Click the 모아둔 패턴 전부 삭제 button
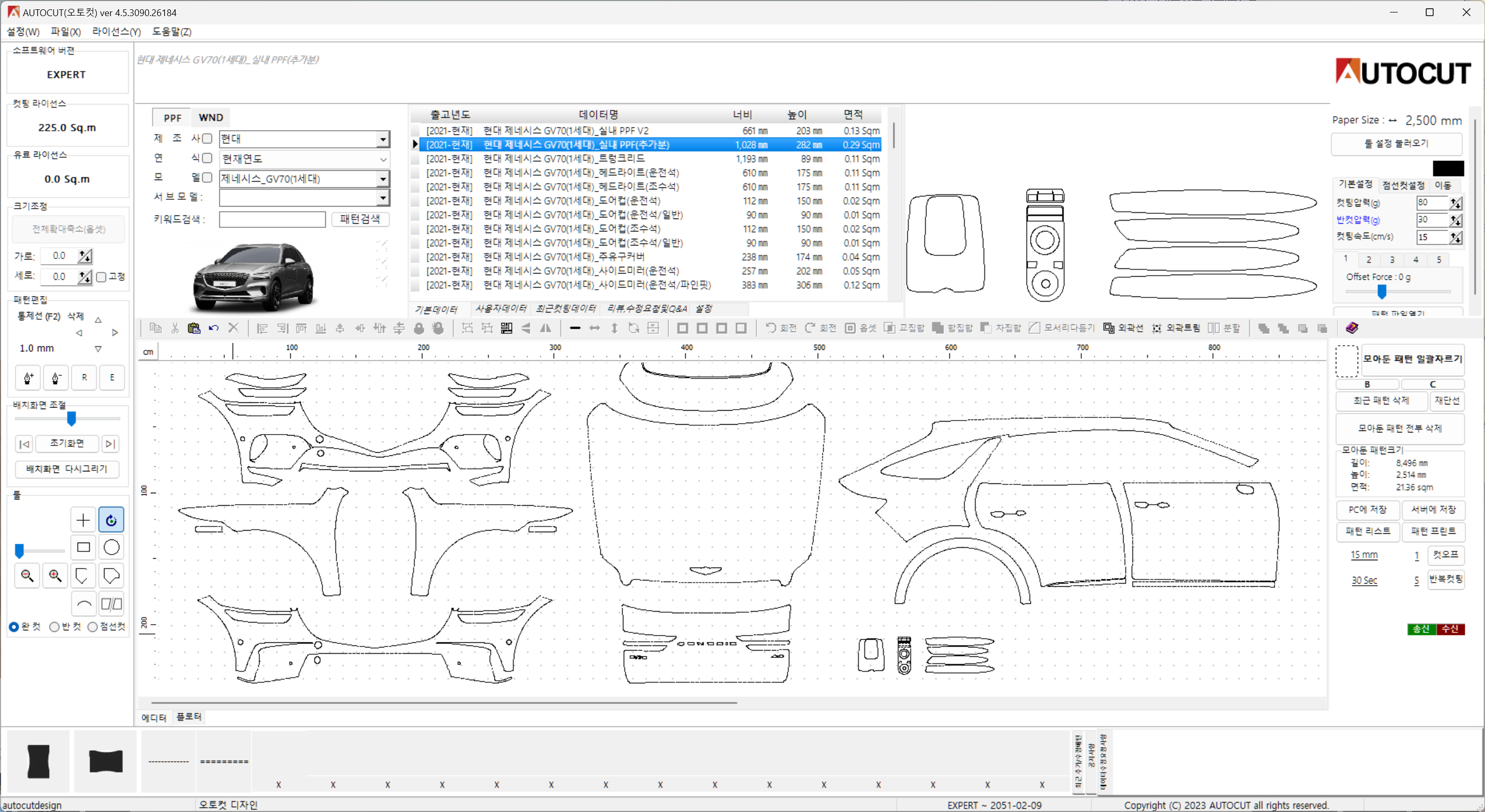Screen dimensions: 1485x812 (1399, 428)
